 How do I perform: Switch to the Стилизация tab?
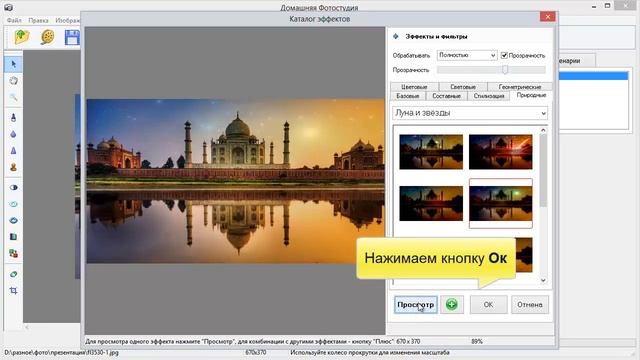tap(489, 96)
